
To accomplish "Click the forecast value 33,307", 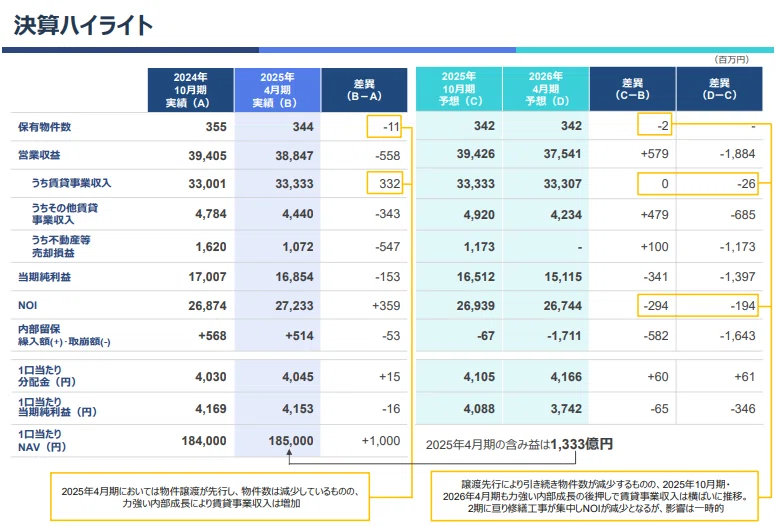I will [x=562, y=184].
